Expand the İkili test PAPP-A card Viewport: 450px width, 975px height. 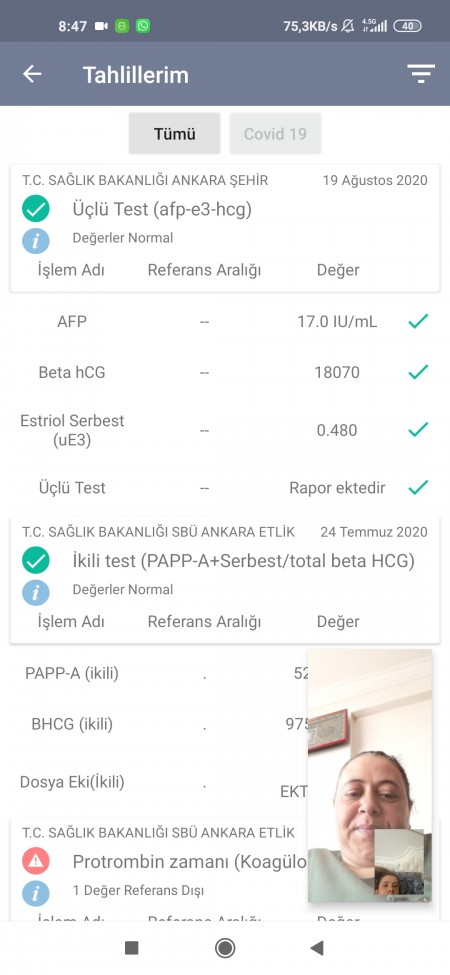click(225, 580)
